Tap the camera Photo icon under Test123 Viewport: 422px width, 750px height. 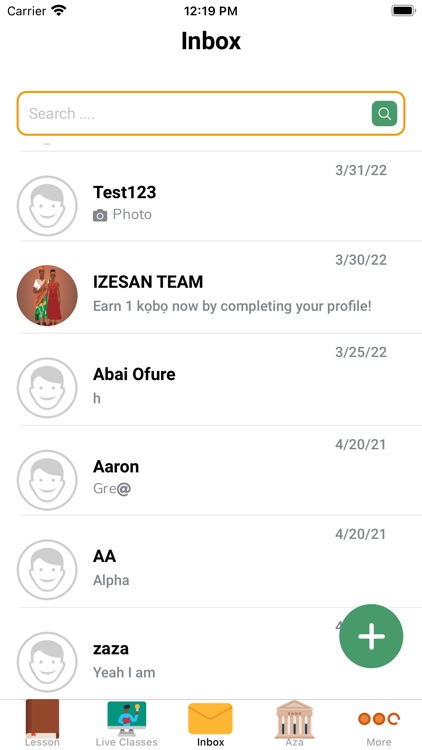[x=100, y=216]
